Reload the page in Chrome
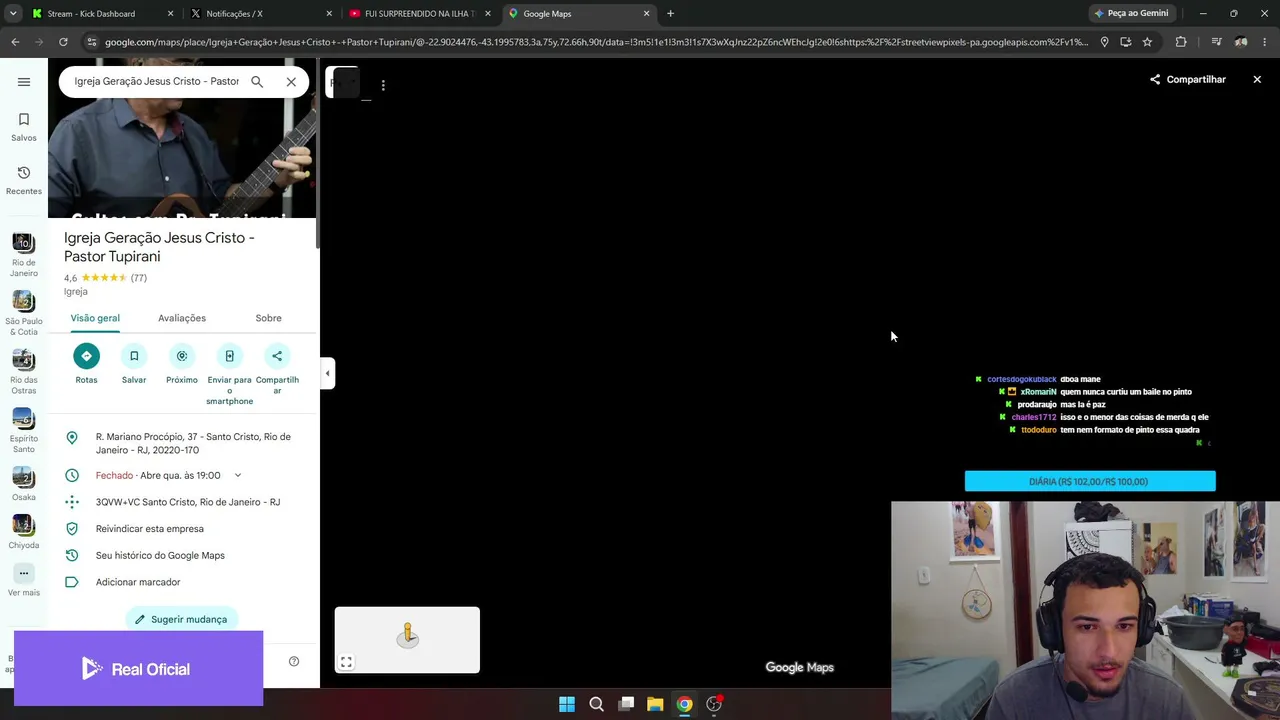The height and width of the screenshot is (720, 1280). (x=63, y=42)
